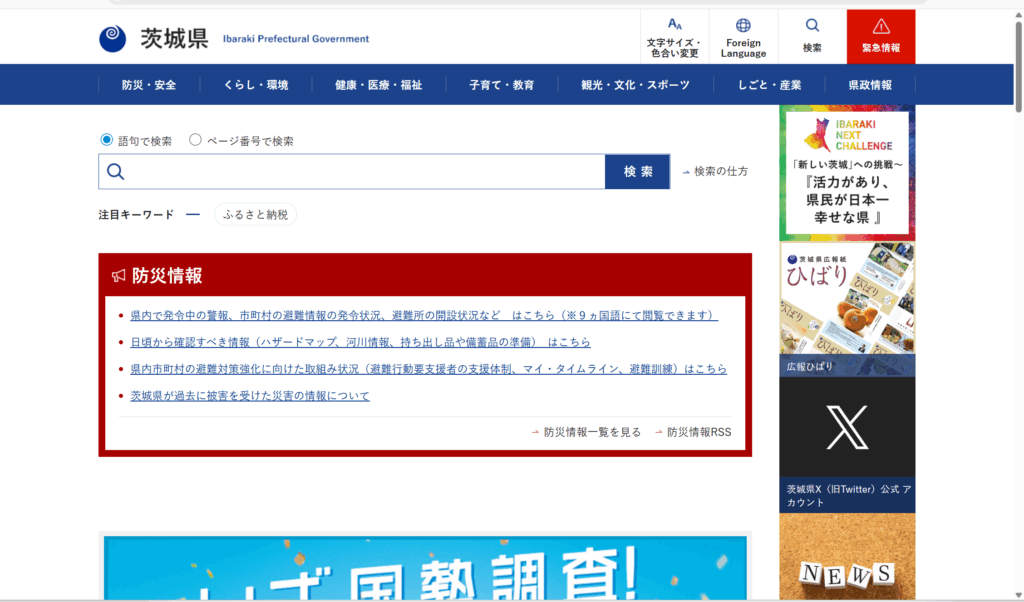Expand the くらし・環境 navigation menu

256,85
